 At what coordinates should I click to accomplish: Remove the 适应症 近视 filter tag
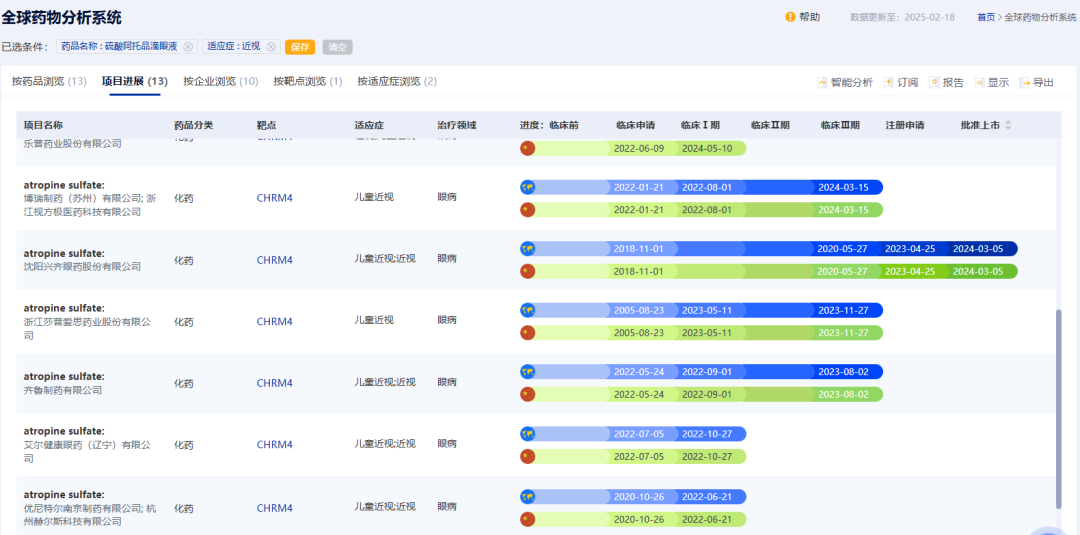[x=270, y=47]
